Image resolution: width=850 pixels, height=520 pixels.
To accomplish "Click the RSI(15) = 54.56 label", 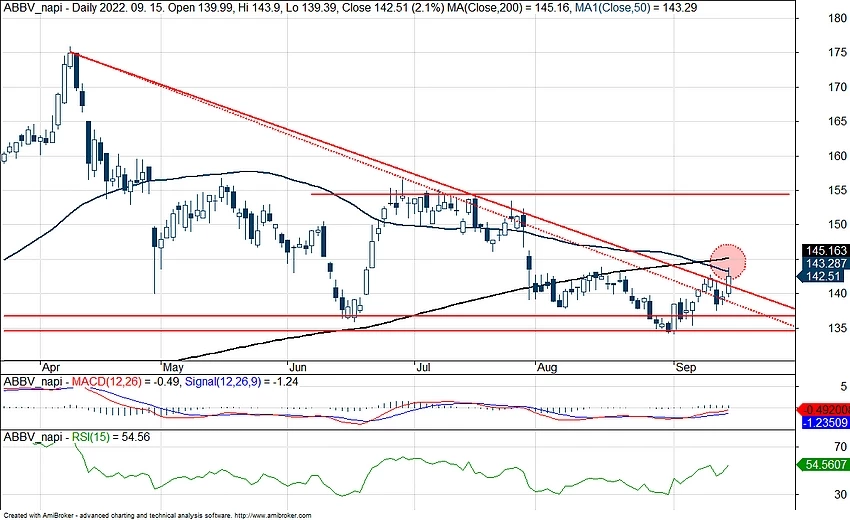I will (x=111, y=437).
